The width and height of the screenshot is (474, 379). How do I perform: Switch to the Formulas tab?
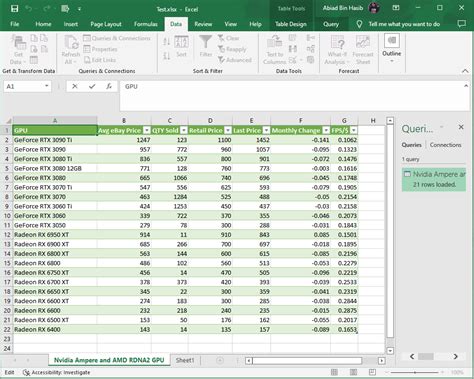(146, 24)
